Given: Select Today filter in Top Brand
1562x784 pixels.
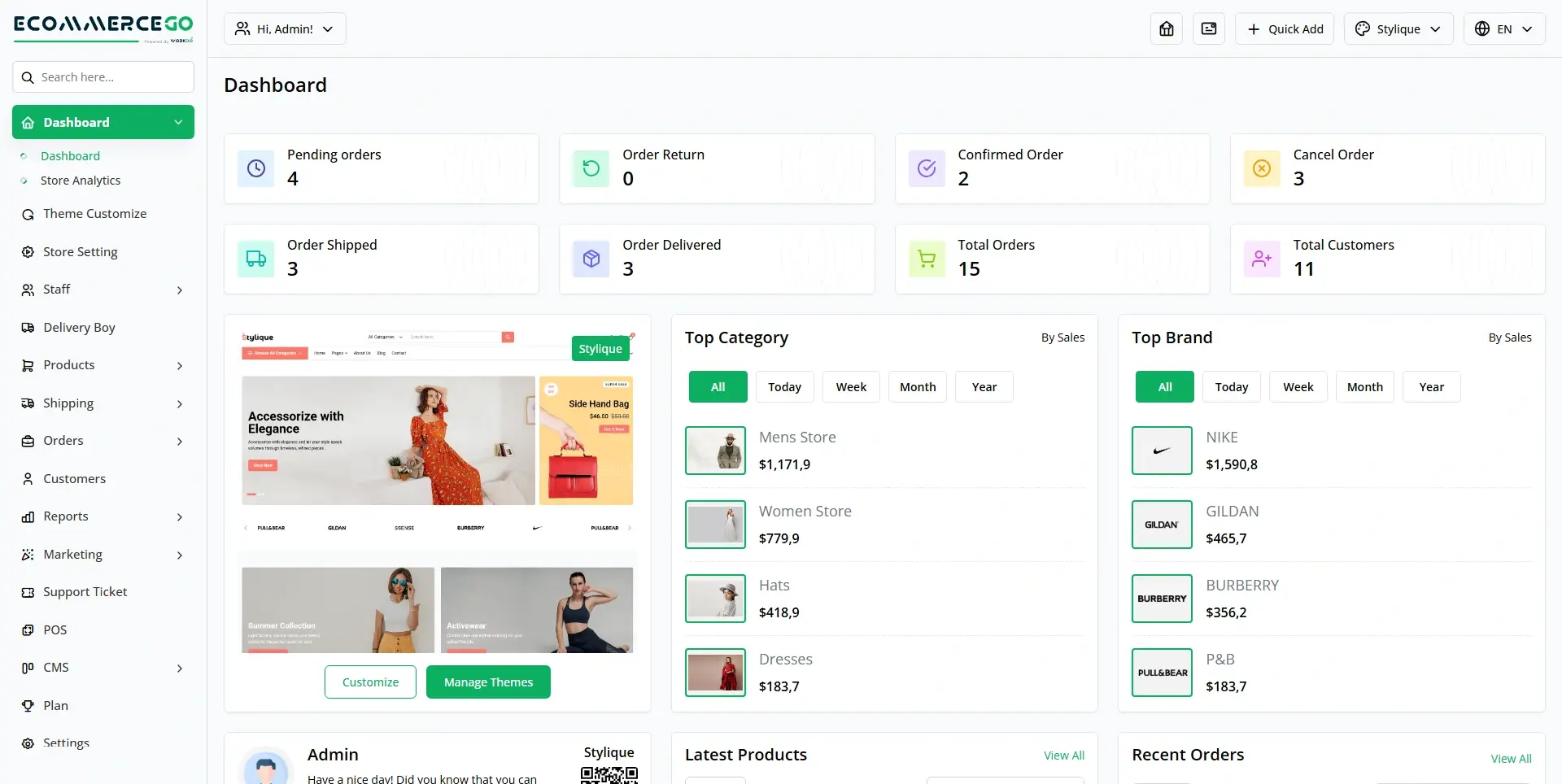Looking at the screenshot, I should click(1231, 386).
